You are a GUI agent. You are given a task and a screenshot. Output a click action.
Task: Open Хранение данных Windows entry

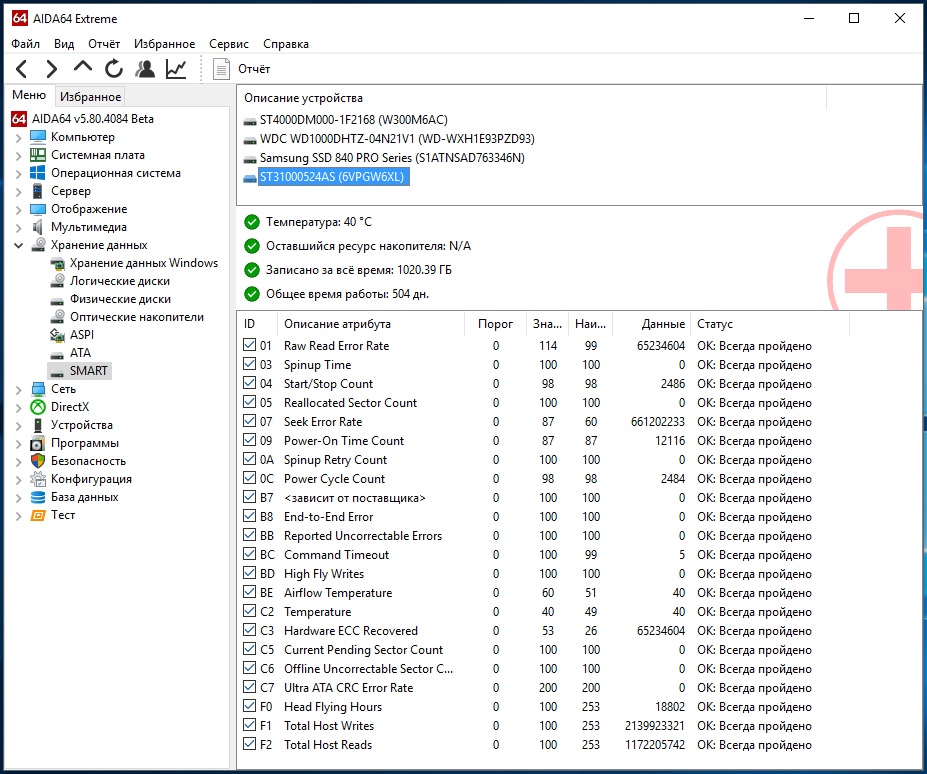[144, 263]
